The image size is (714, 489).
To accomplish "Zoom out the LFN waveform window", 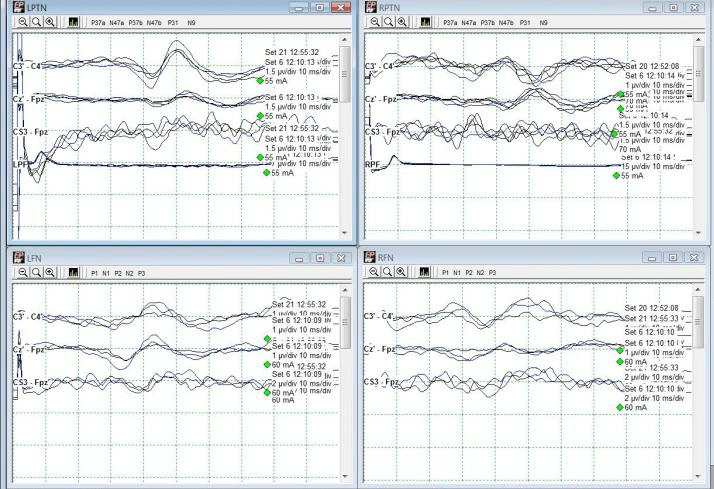I will pyautogui.click(x=20, y=272).
